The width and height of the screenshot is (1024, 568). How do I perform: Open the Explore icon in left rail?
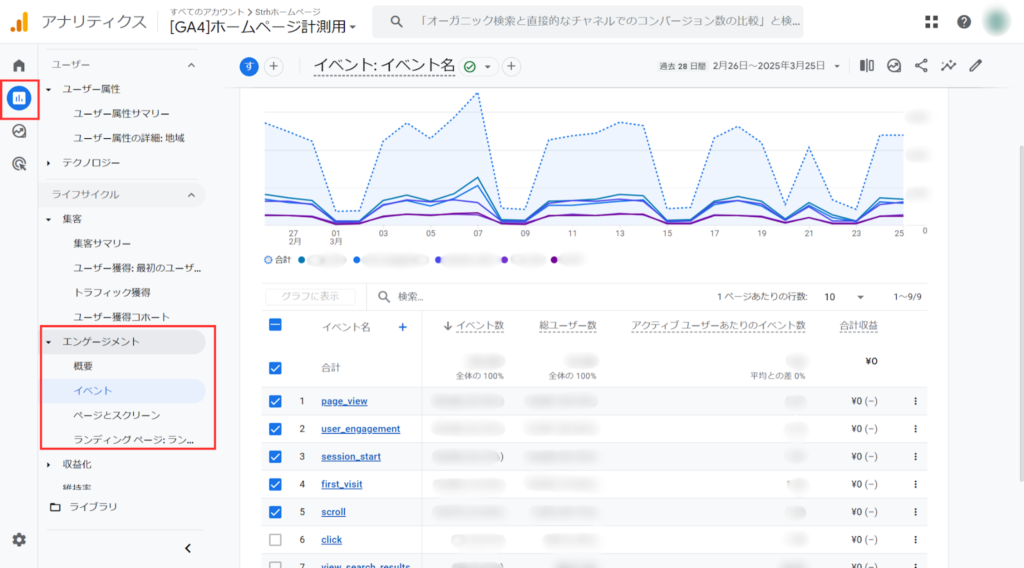click(x=19, y=131)
